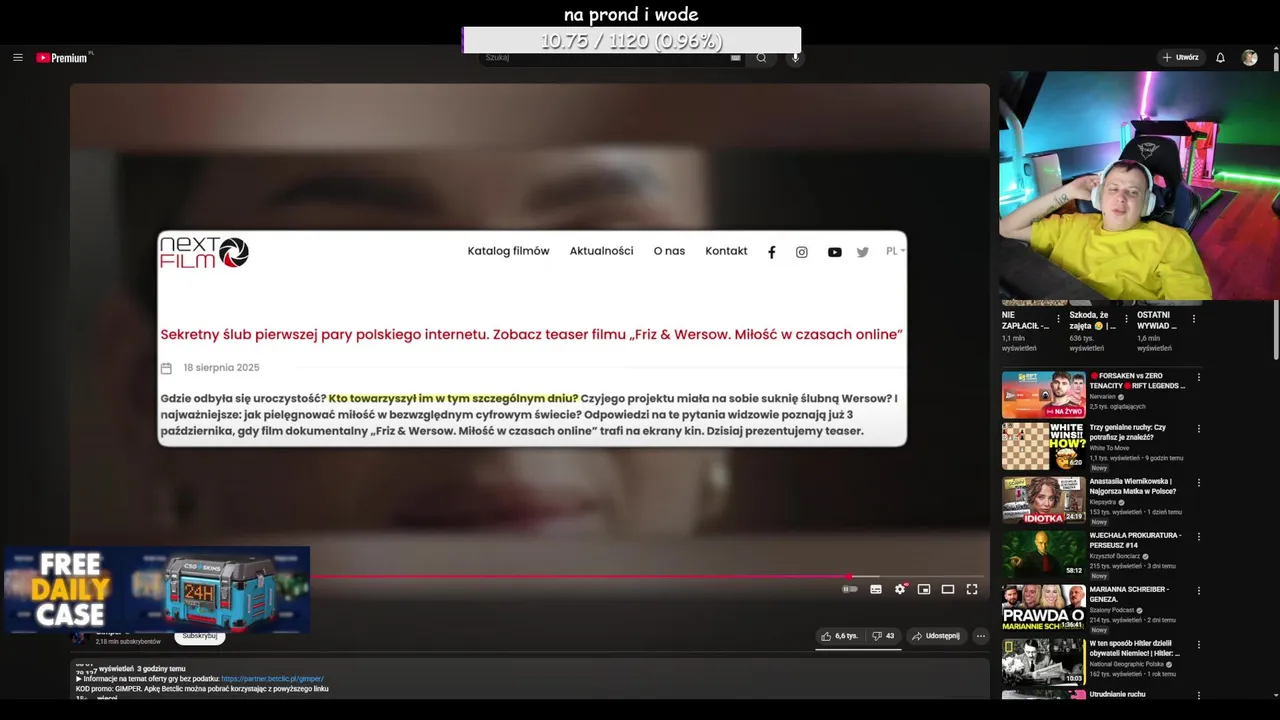The image size is (1280, 720).
Task: Dislike the video showing 43
Action: (883, 636)
